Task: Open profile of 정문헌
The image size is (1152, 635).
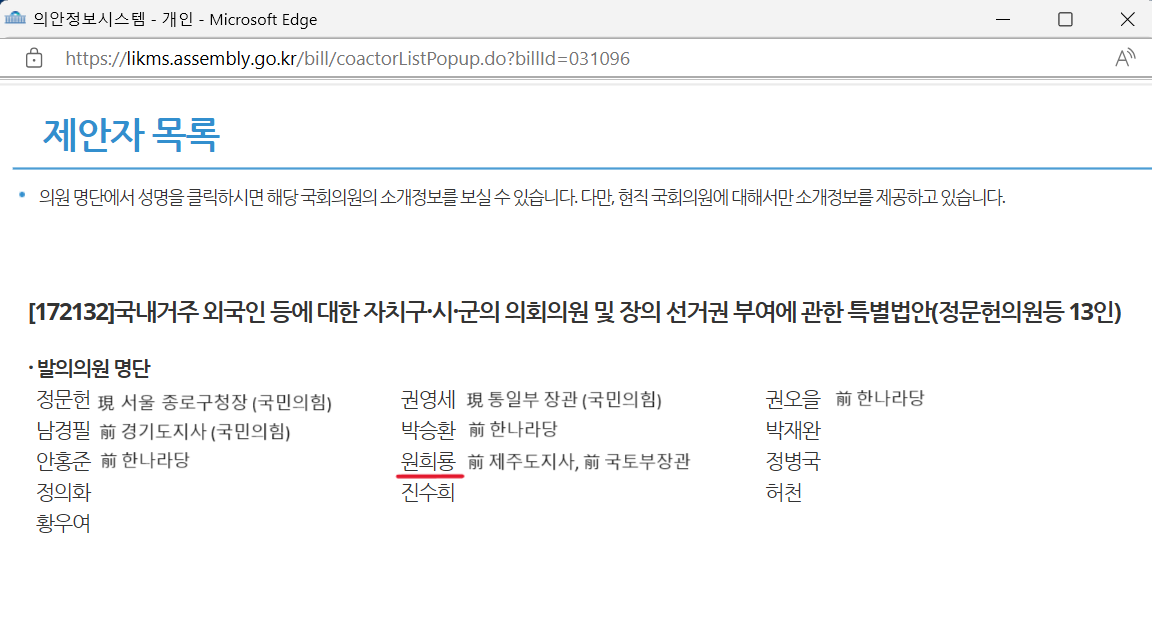Action: [63, 400]
